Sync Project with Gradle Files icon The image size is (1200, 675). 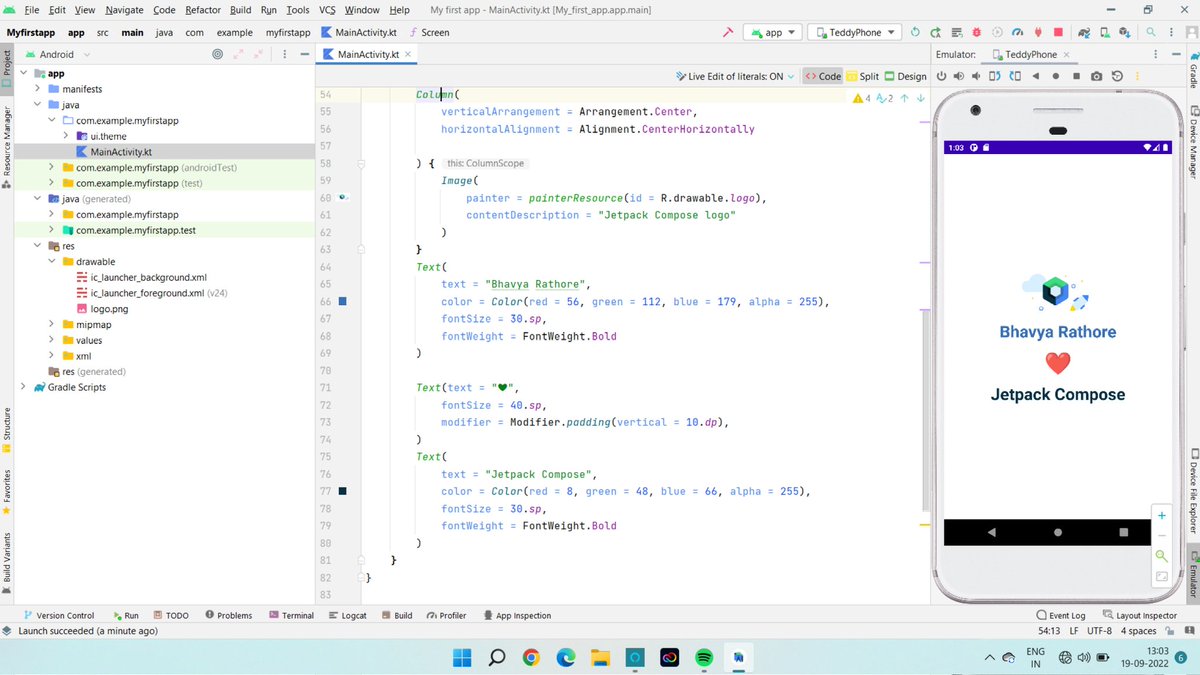(1084, 32)
